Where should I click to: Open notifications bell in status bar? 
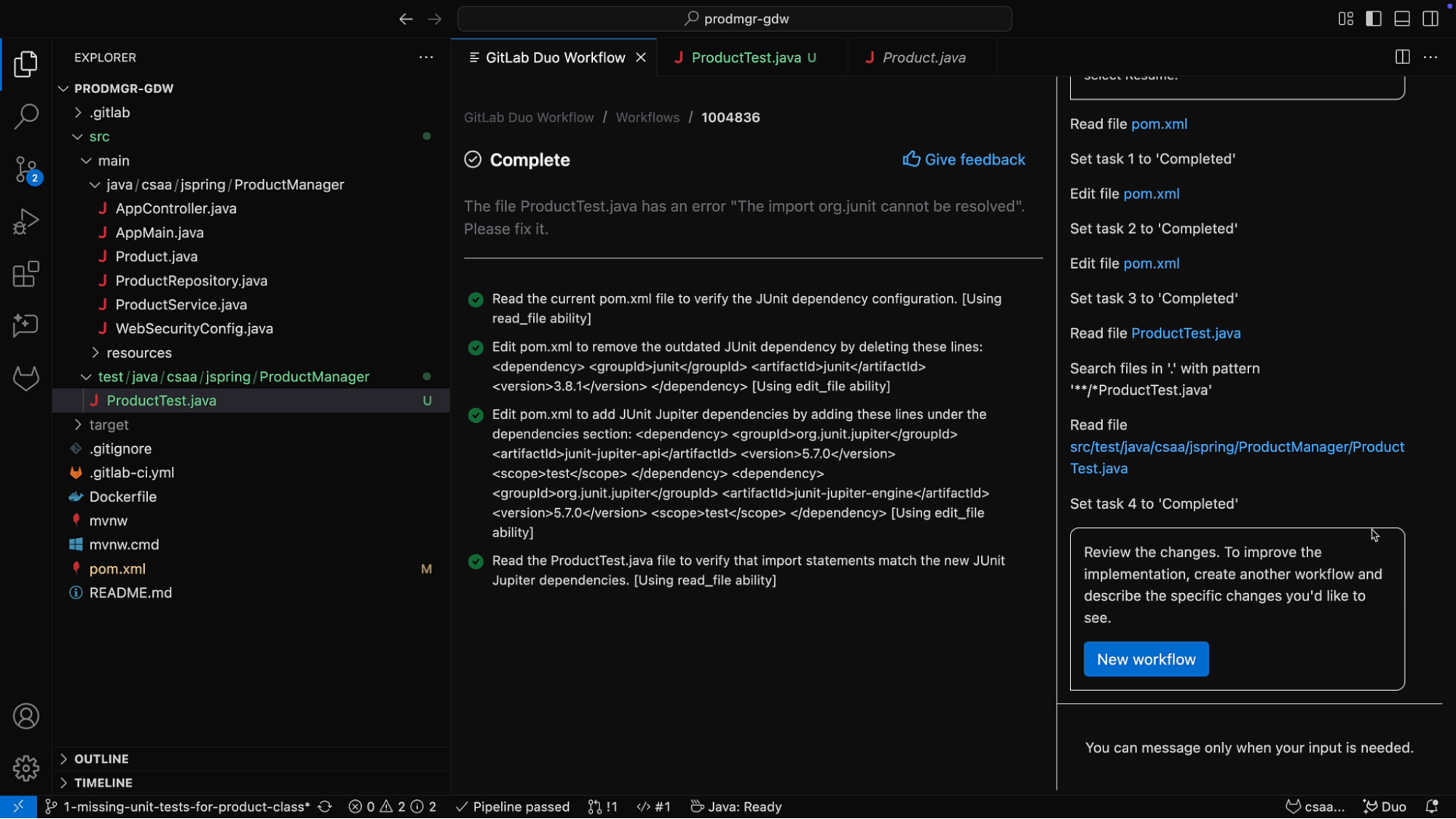[1432, 807]
